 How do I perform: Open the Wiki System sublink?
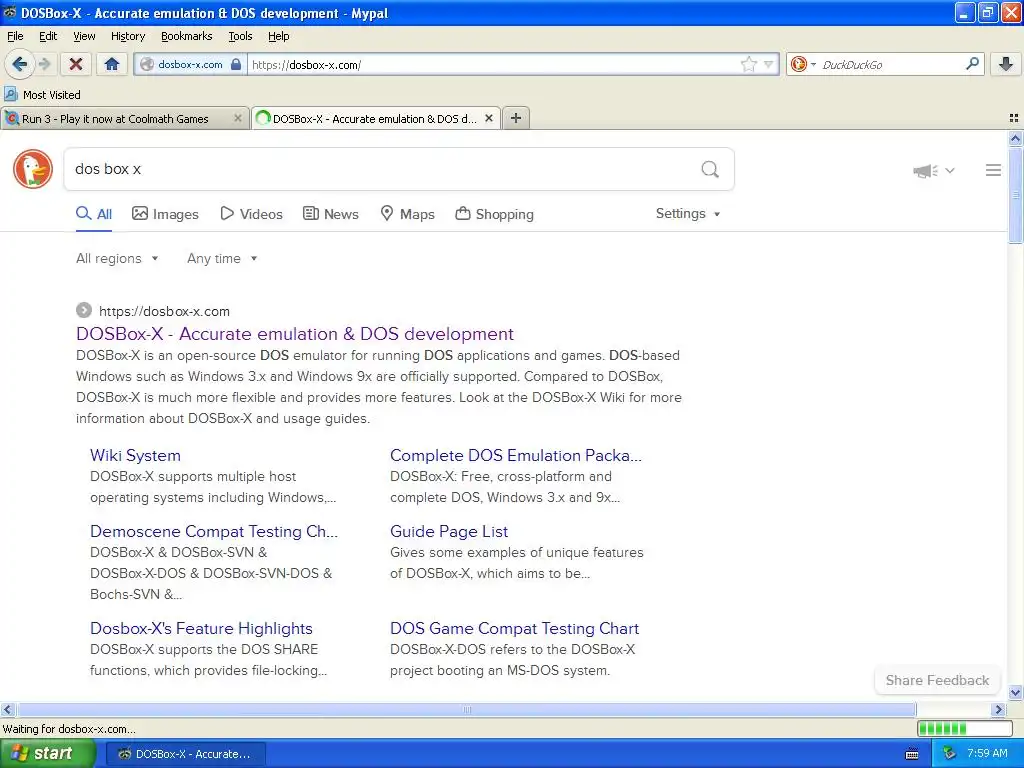135,455
